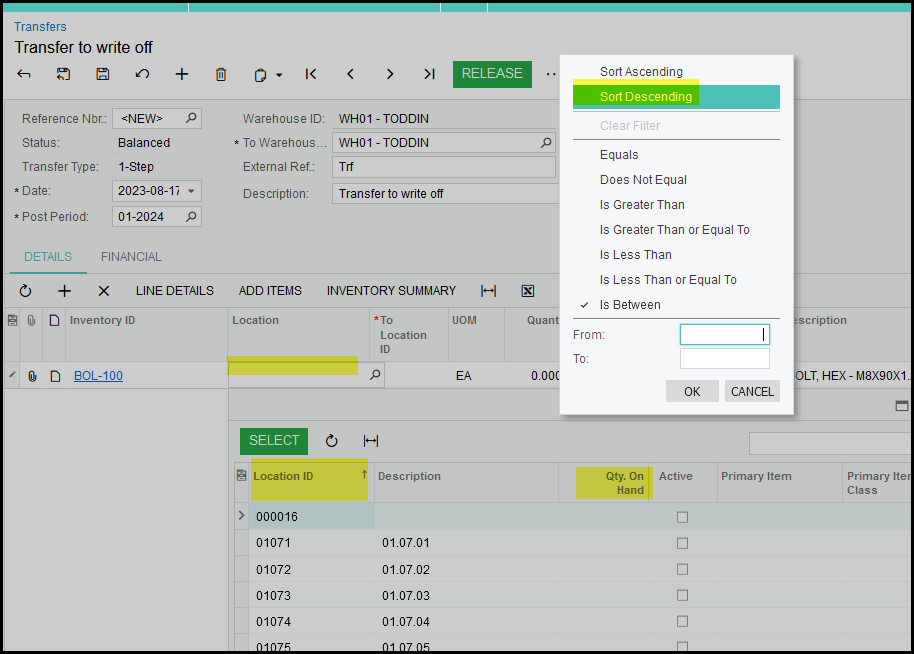Open the BOL-100 inventory link
Viewport: 914px width, 654px height.
click(x=98, y=376)
